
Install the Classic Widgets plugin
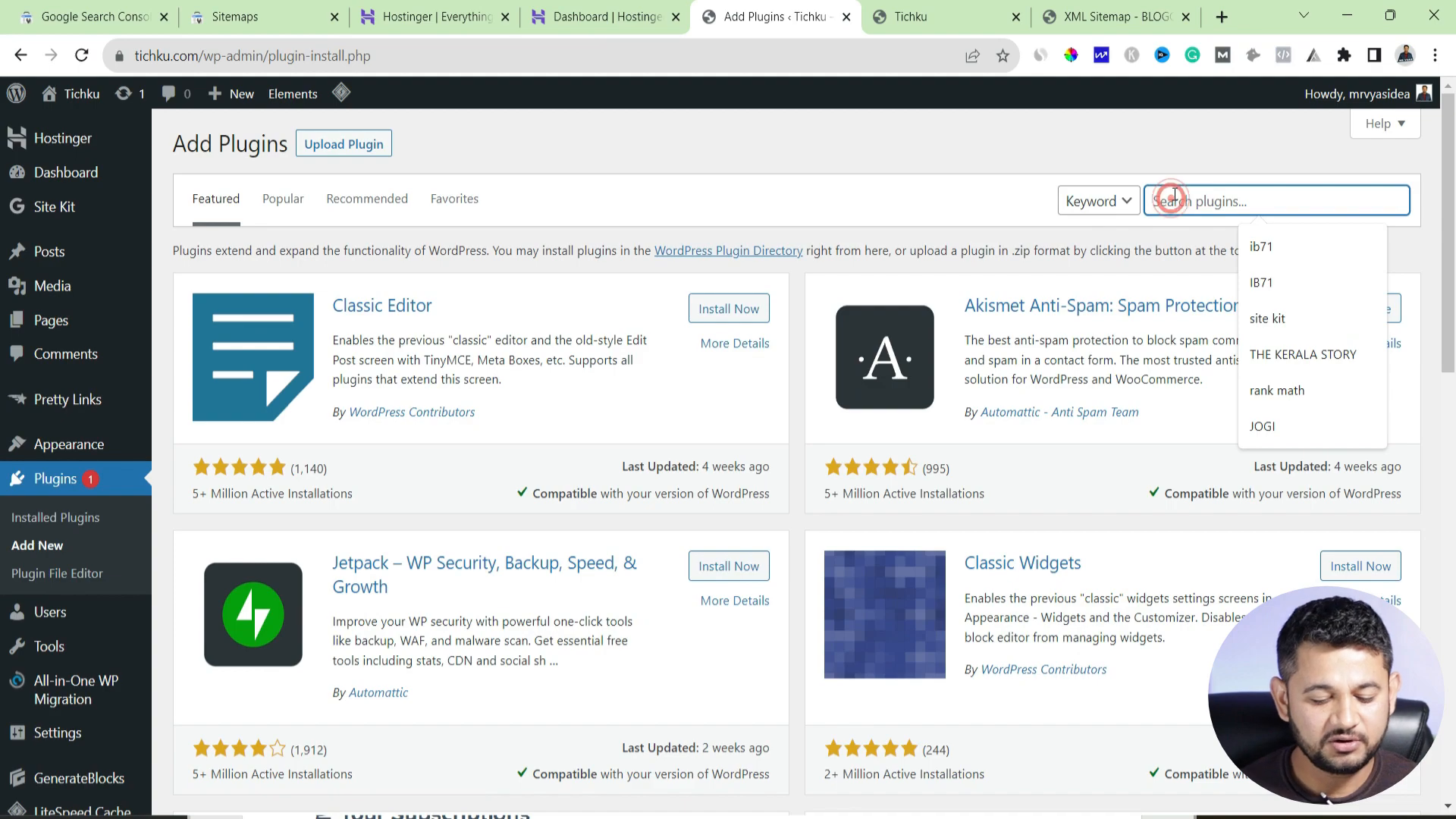(x=1360, y=566)
